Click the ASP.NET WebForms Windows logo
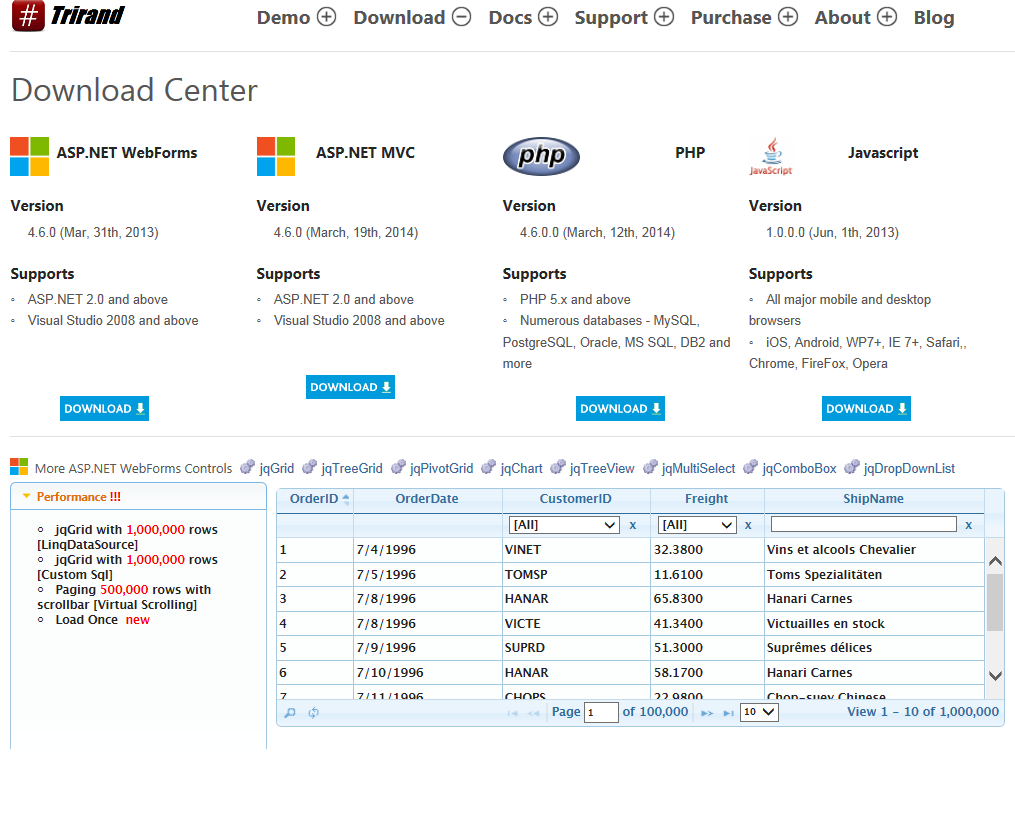 (29, 156)
